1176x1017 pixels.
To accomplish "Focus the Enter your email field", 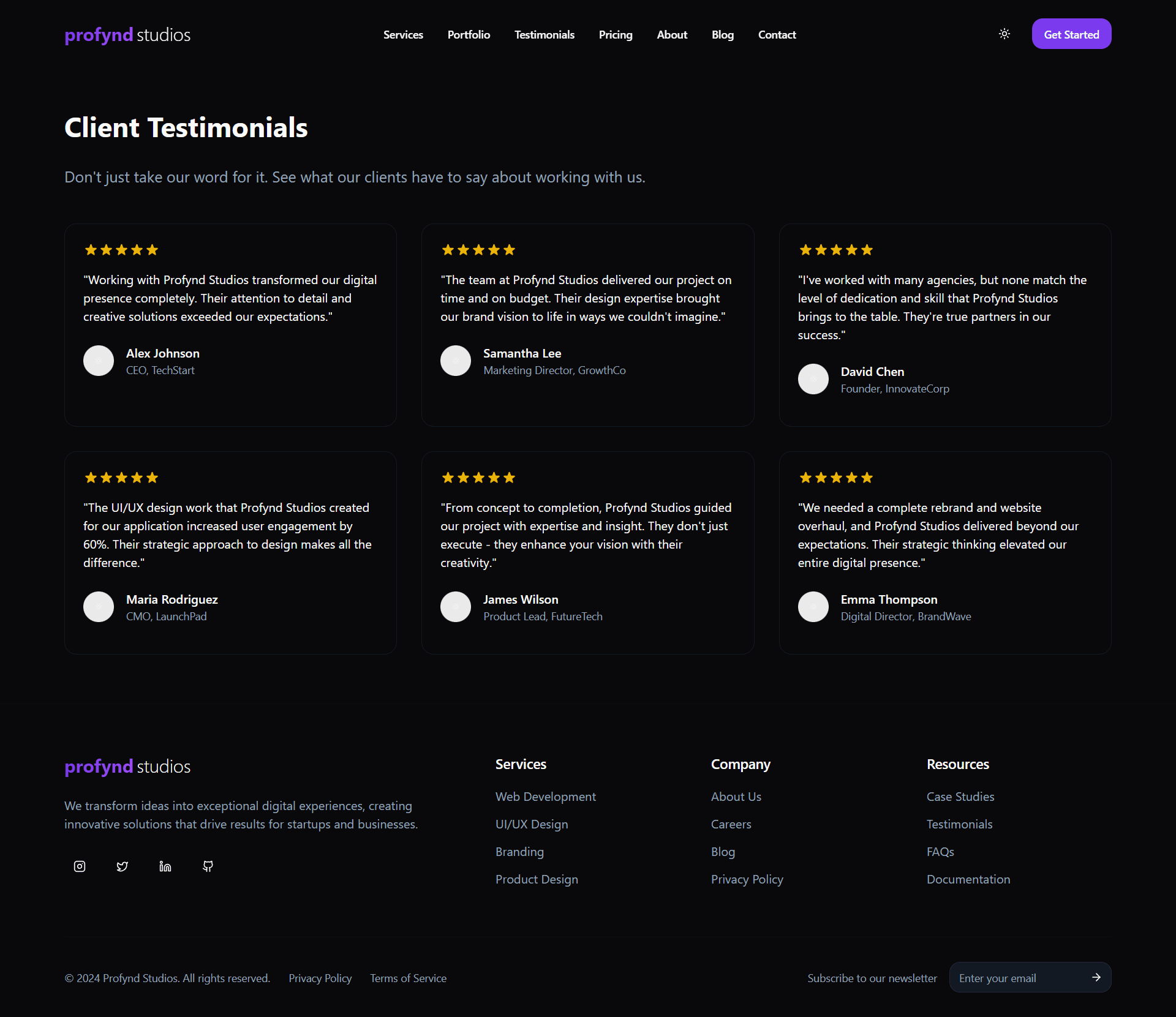I will [x=1020, y=978].
